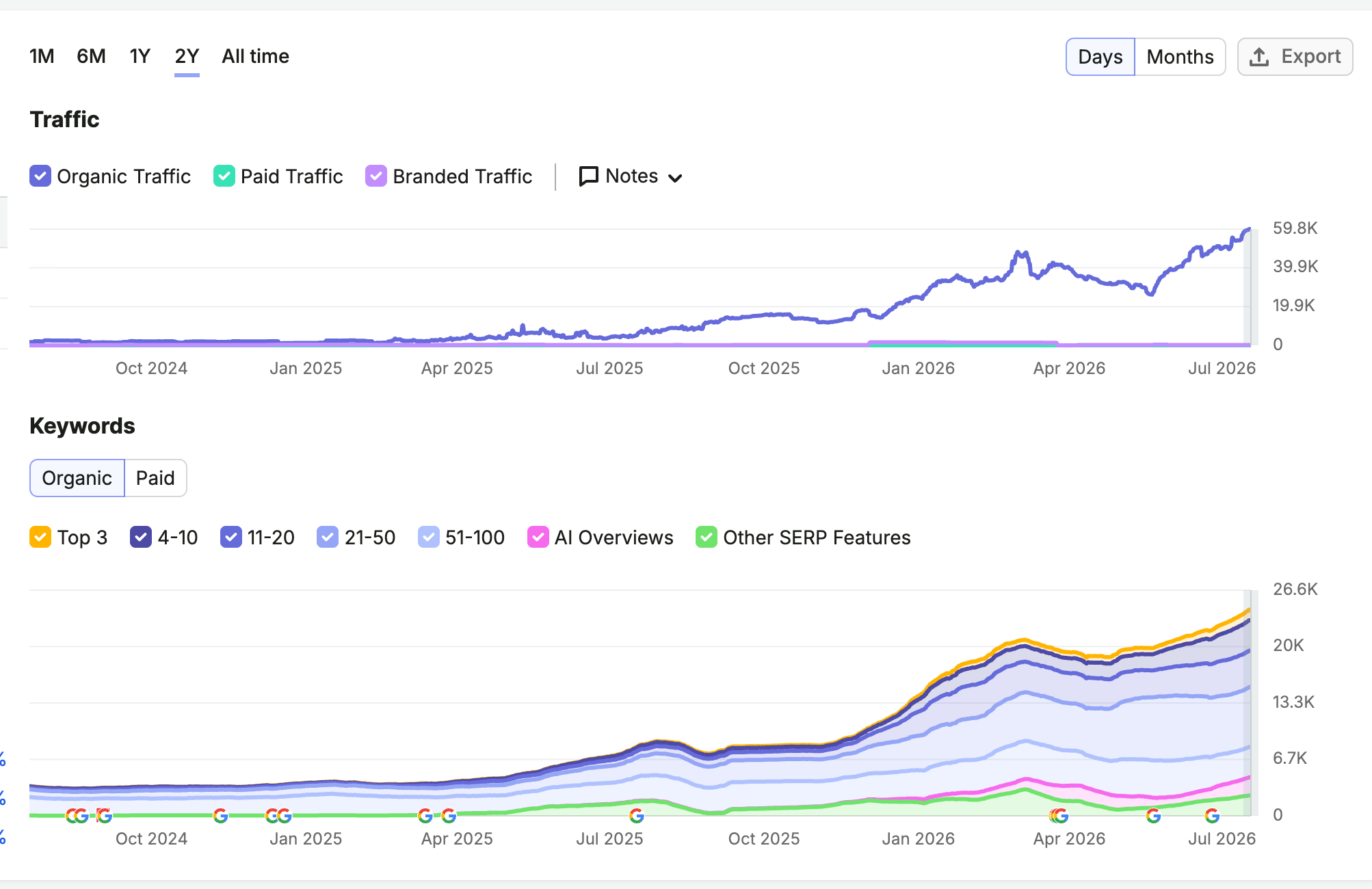Click Google update marker before Jul 2026

pyautogui.click(x=1212, y=815)
